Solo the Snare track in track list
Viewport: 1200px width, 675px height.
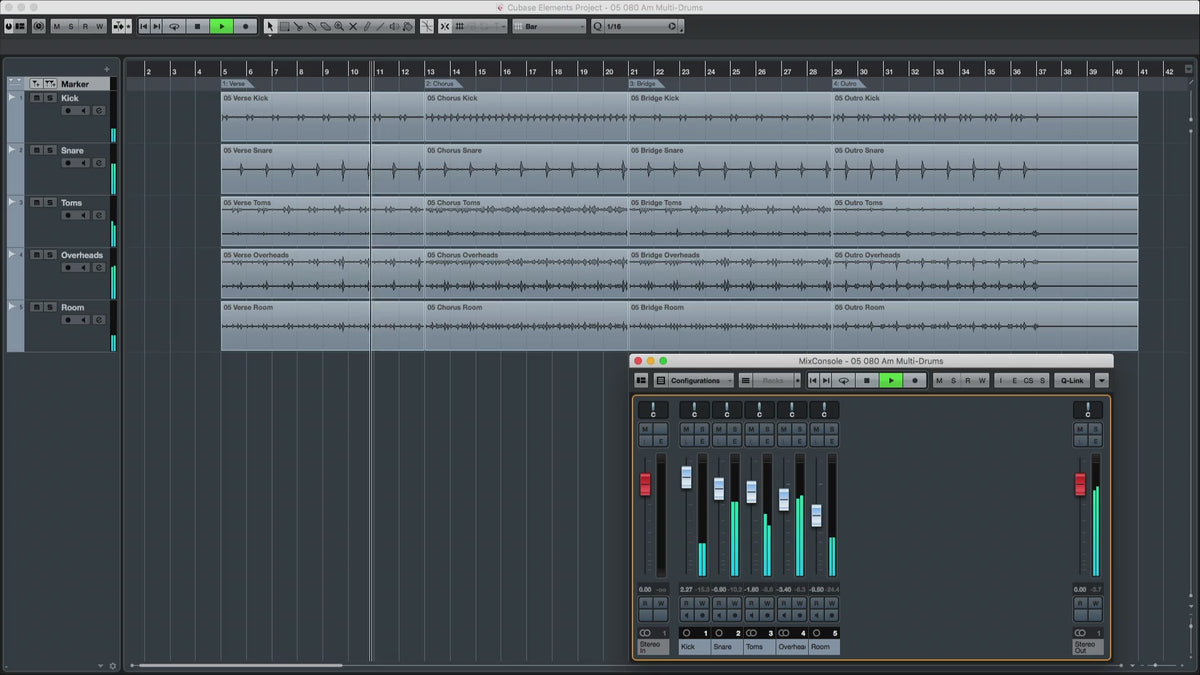tap(49, 150)
